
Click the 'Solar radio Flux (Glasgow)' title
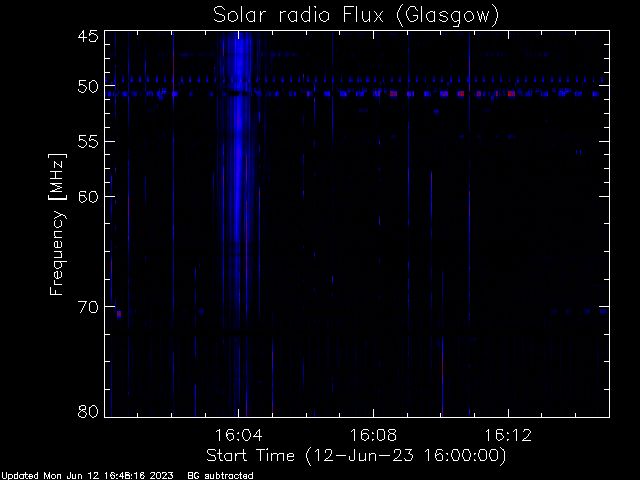pos(356,16)
